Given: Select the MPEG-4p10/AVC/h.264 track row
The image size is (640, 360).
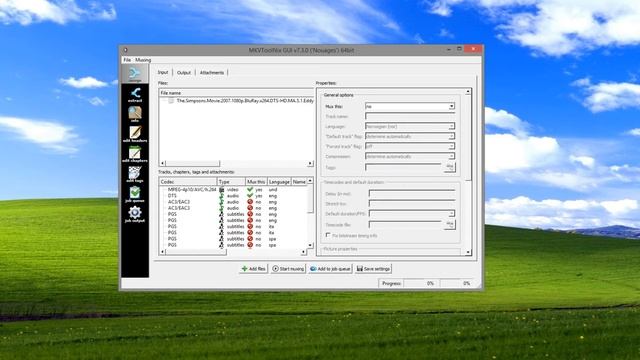Looking at the screenshot, I should [233, 190].
